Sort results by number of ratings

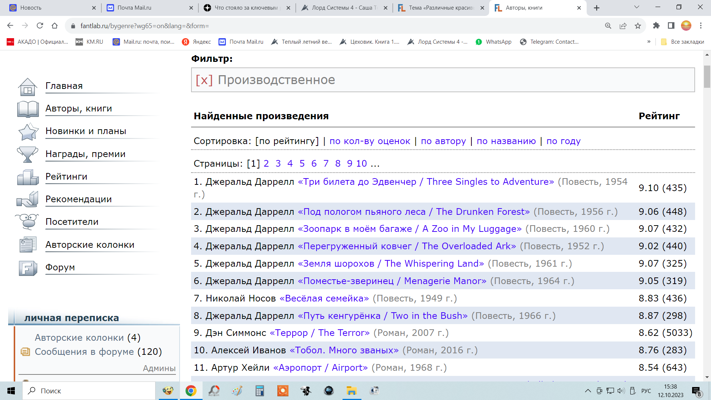pos(369,141)
